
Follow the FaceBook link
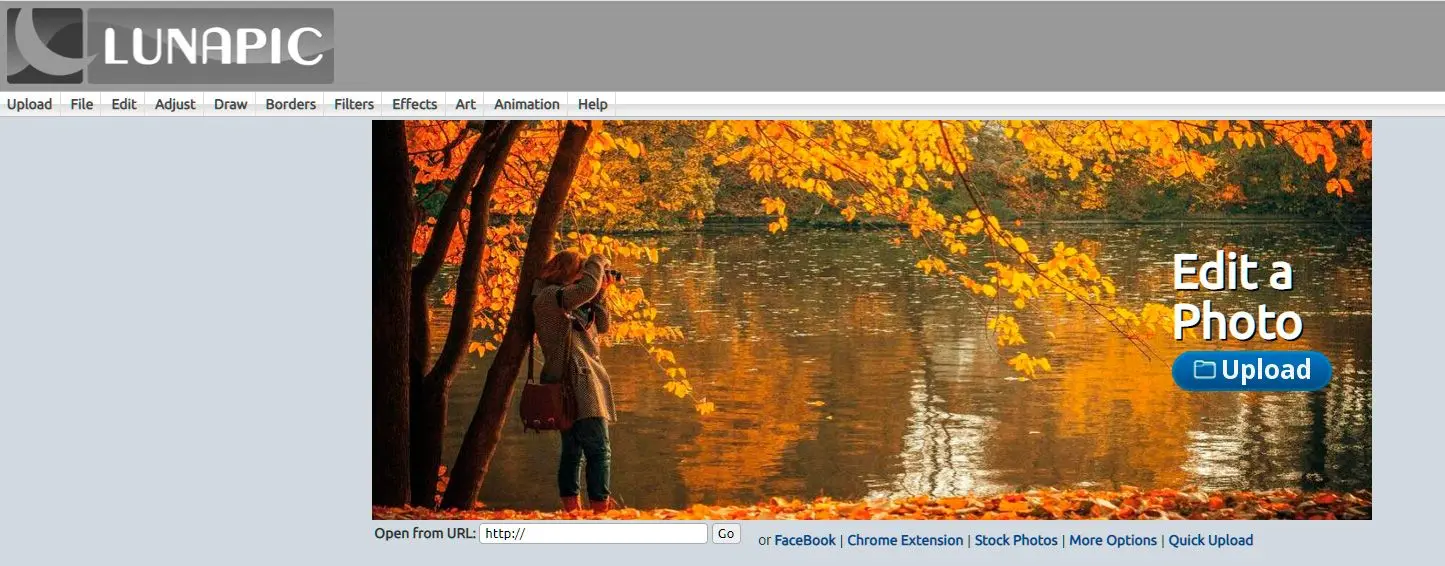804,540
